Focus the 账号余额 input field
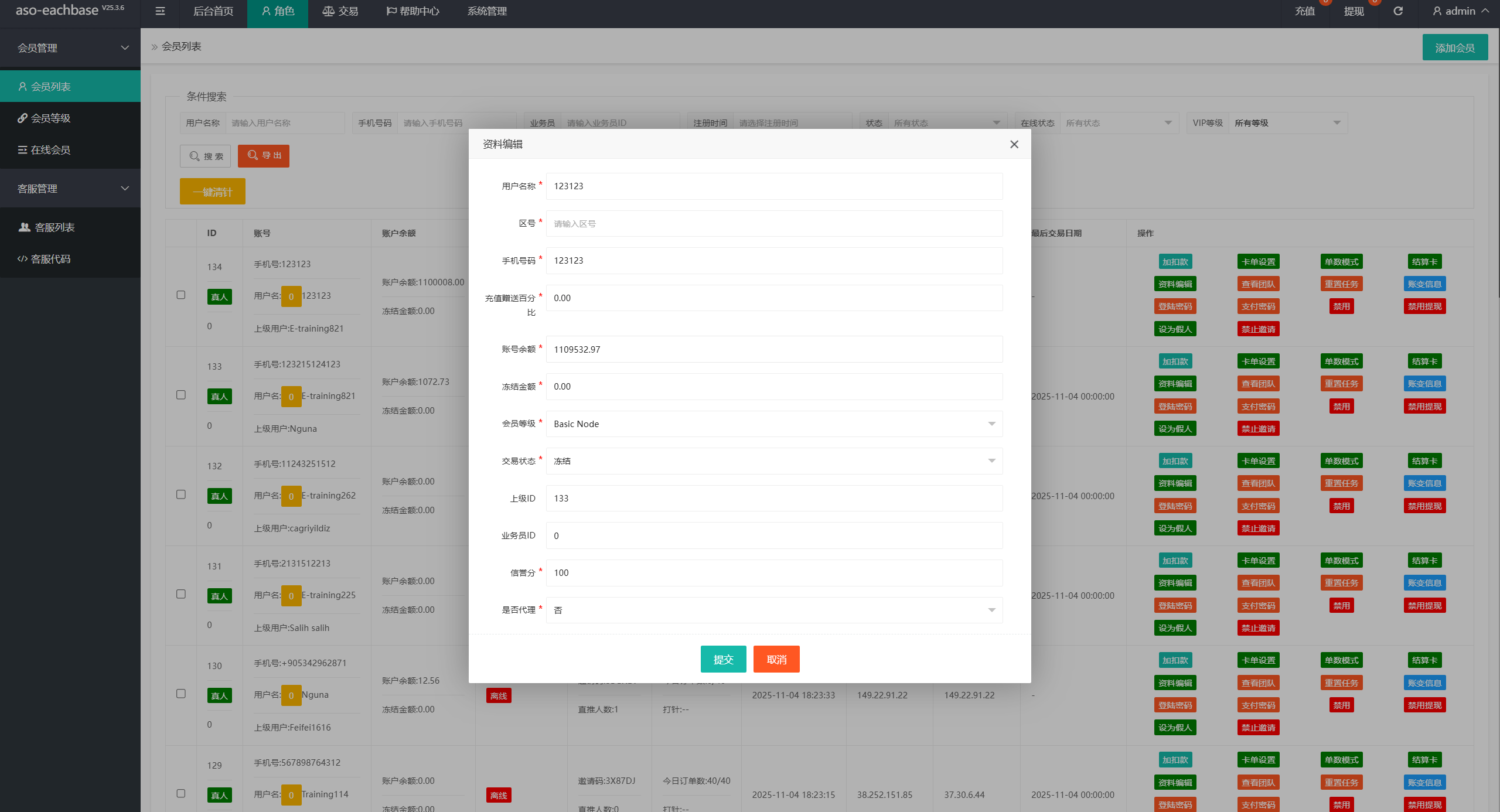This screenshot has height=812, width=1500. (774, 350)
